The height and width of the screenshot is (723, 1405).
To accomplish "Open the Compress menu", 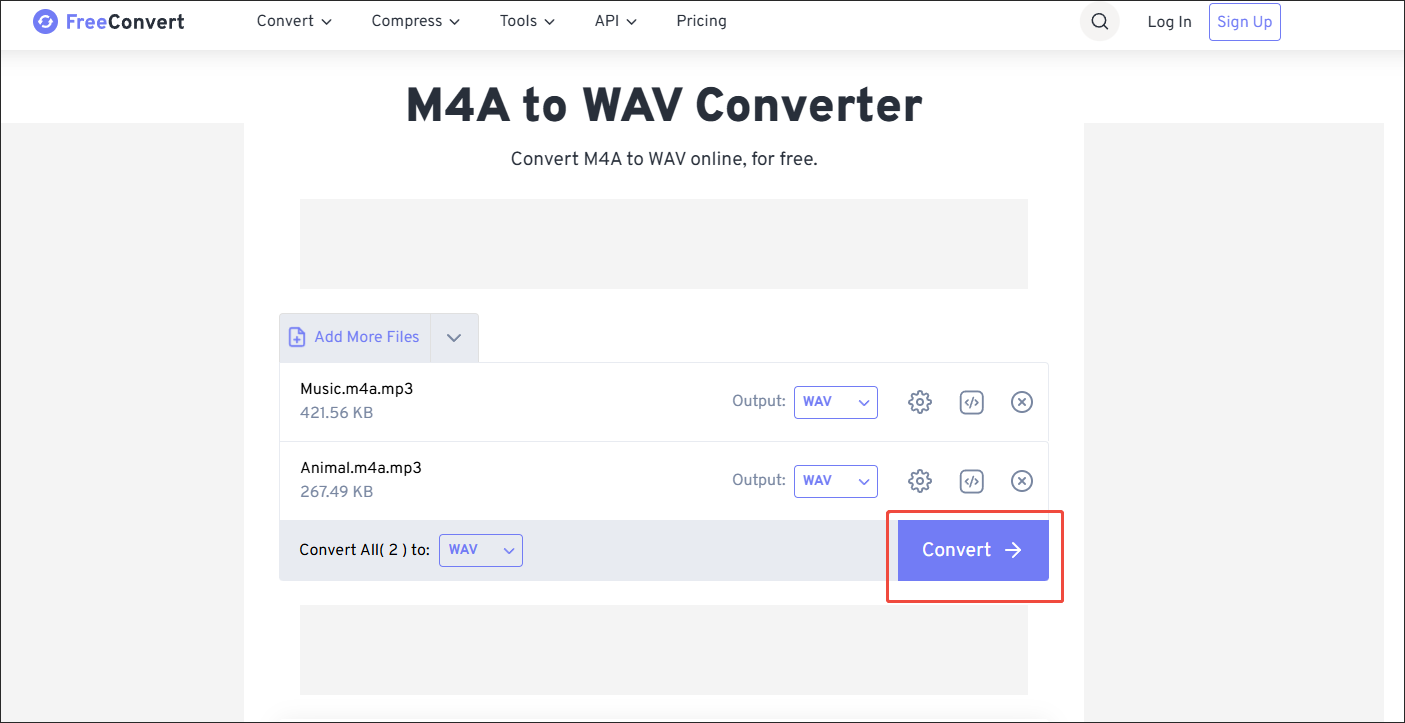I will (415, 20).
